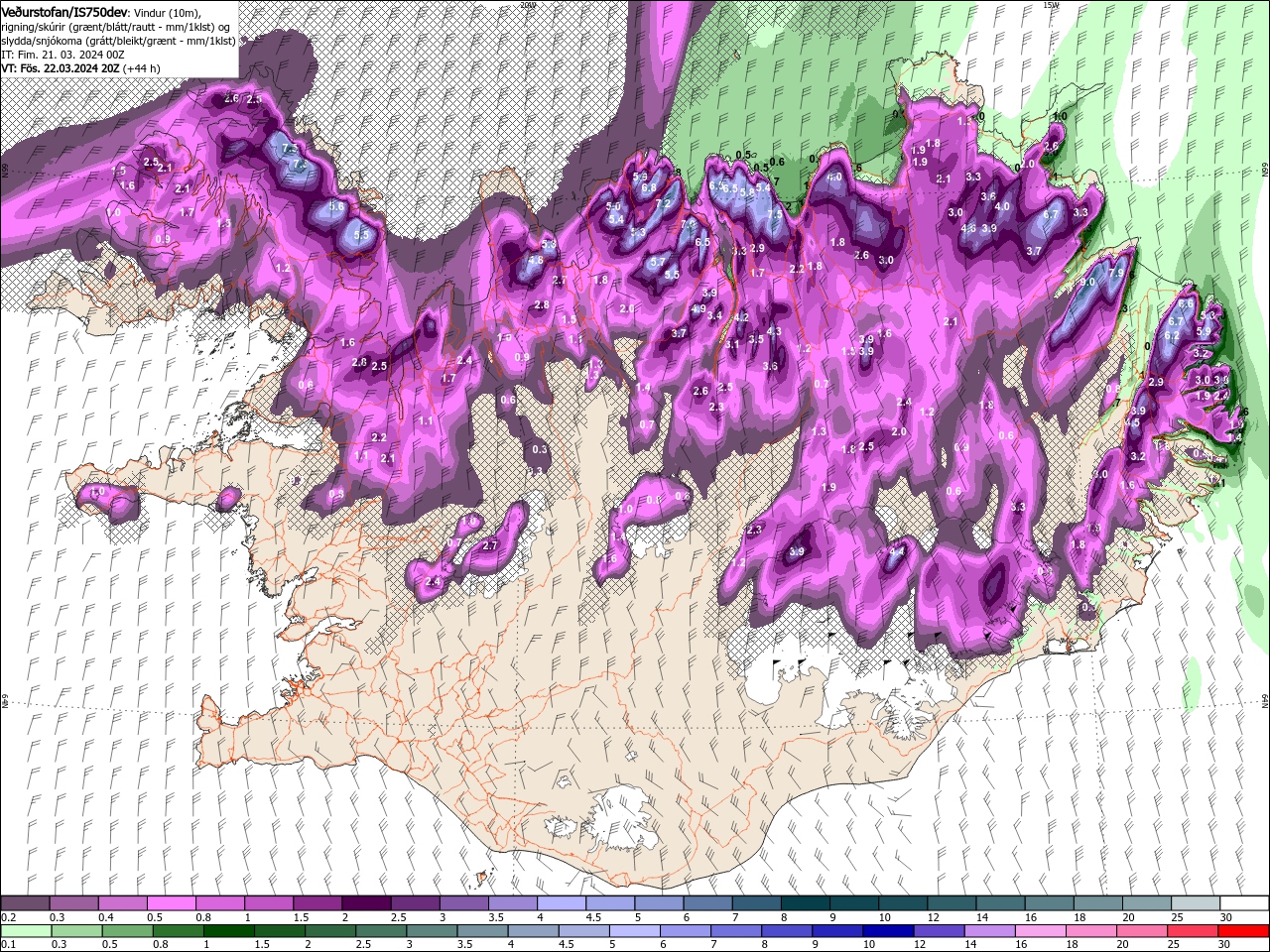Viewport: 1270px width, 952px height.
Task: Click the darkest purple 2–2.5 swatch on the upper scale
Action: tap(366, 903)
